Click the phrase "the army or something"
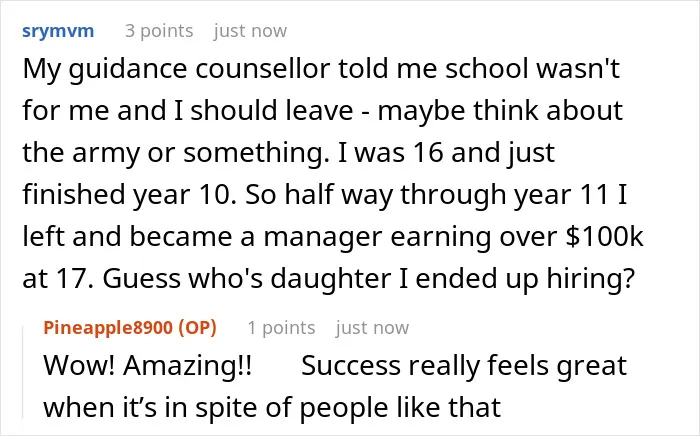The width and height of the screenshot is (700, 436). 172,153
